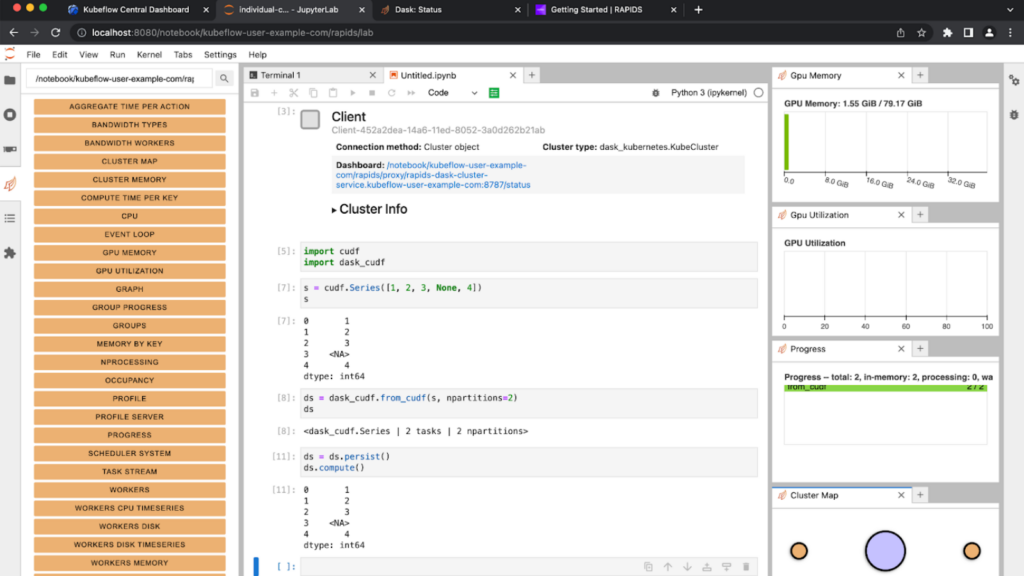
Task: Open the extension manager puzzle icon
Action: pyautogui.click(x=10, y=253)
